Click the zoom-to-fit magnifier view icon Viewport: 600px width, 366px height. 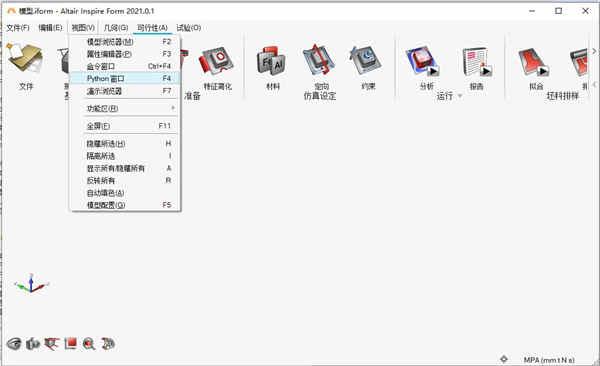tap(89, 344)
